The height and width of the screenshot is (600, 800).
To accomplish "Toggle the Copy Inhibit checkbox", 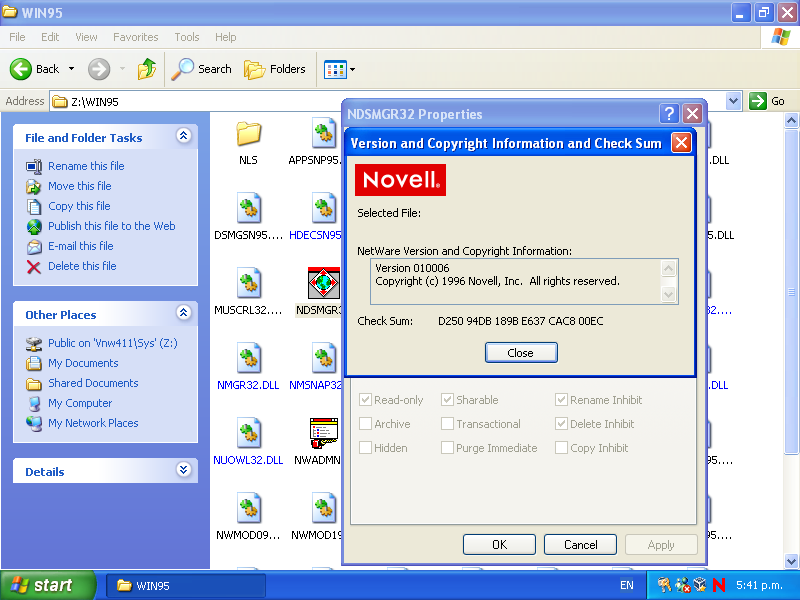I will pos(561,447).
